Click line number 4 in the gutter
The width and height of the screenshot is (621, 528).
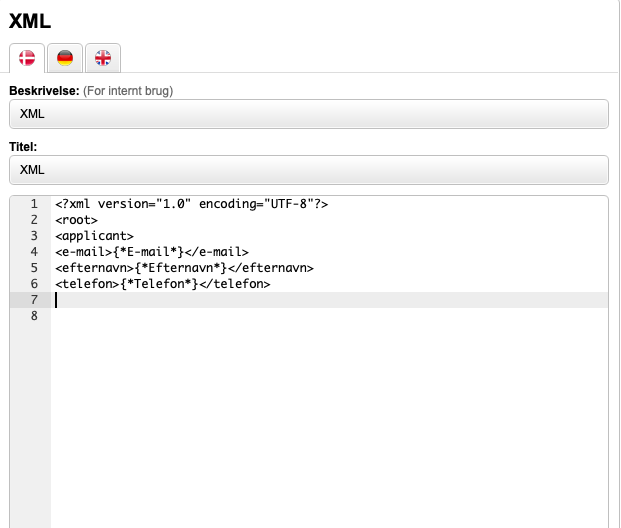point(34,252)
